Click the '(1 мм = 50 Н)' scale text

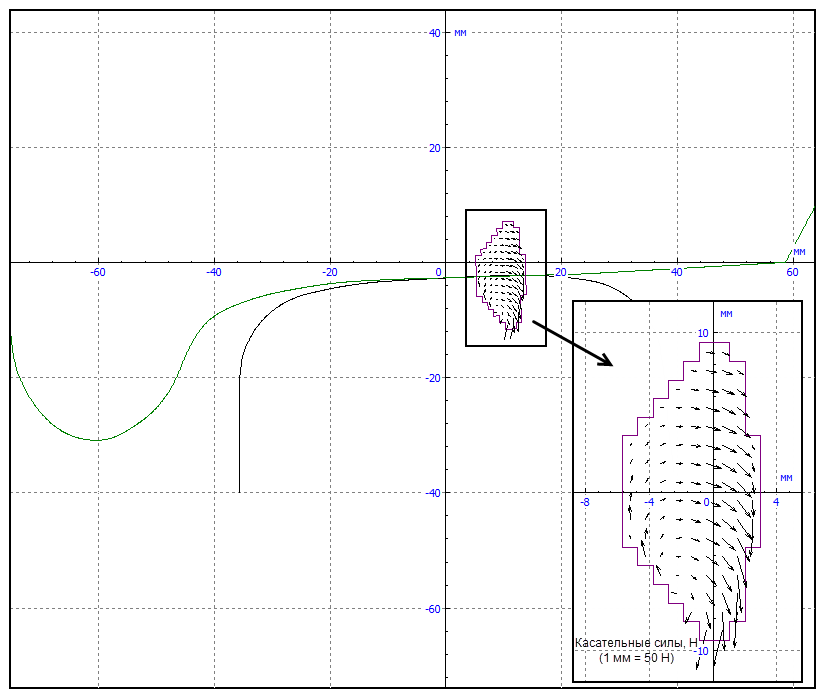click(636, 658)
